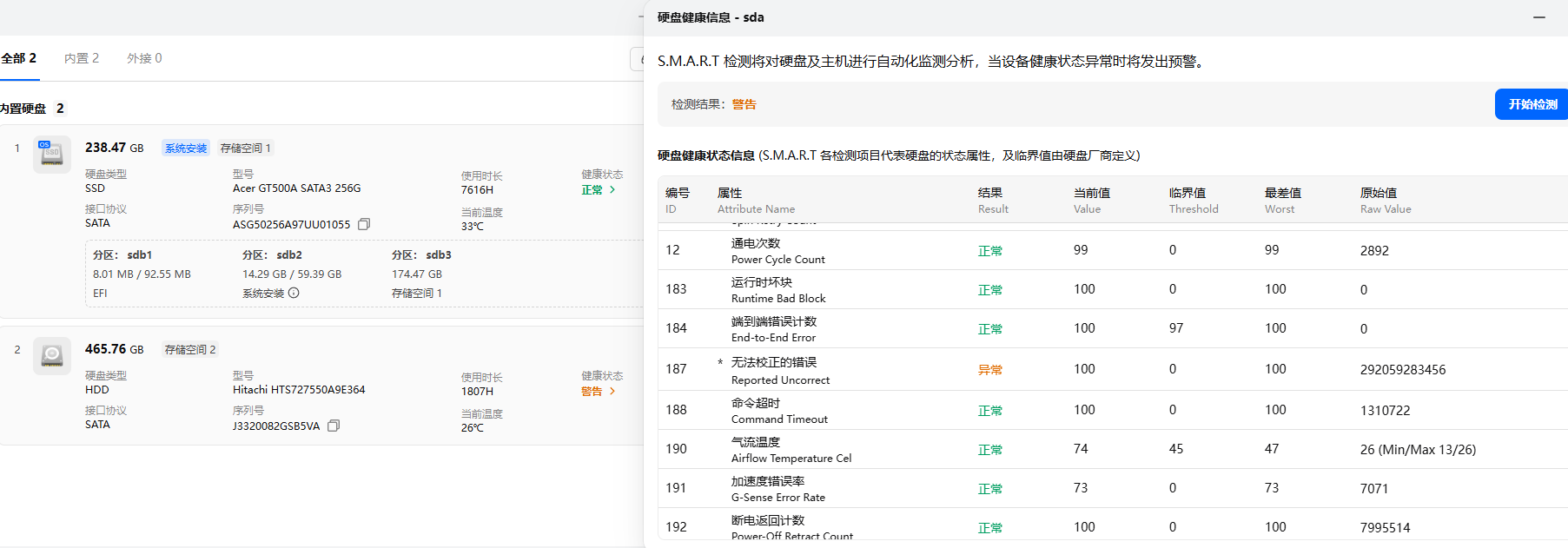1568x548 pixels.
Task: Click the 存储空间 1 tag on disk 1
Action: tap(245, 149)
